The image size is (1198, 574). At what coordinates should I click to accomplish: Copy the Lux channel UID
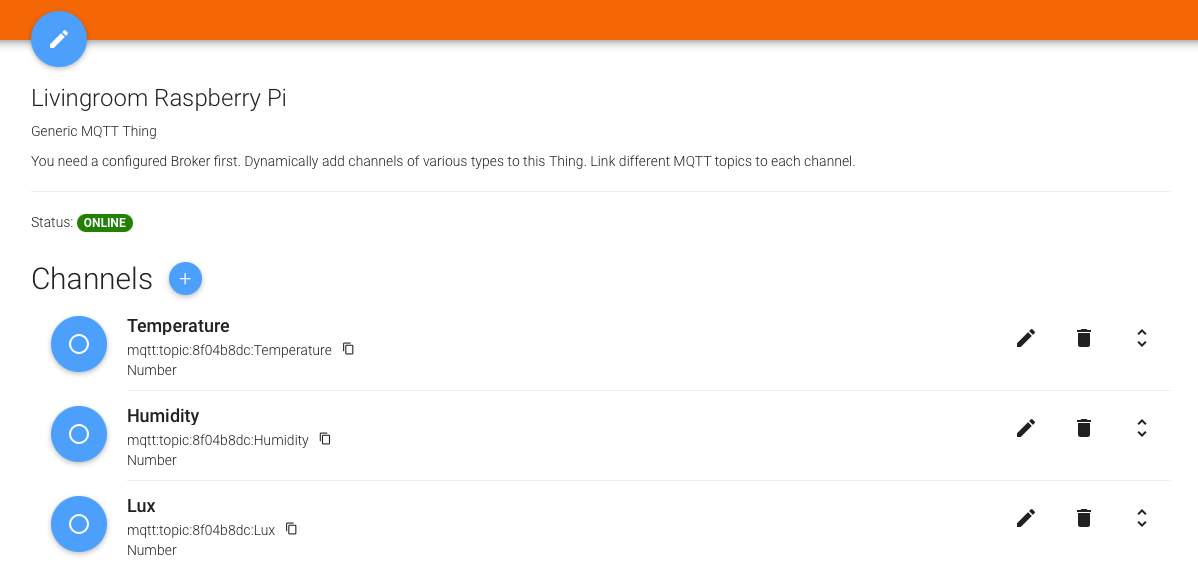(291, 529)
